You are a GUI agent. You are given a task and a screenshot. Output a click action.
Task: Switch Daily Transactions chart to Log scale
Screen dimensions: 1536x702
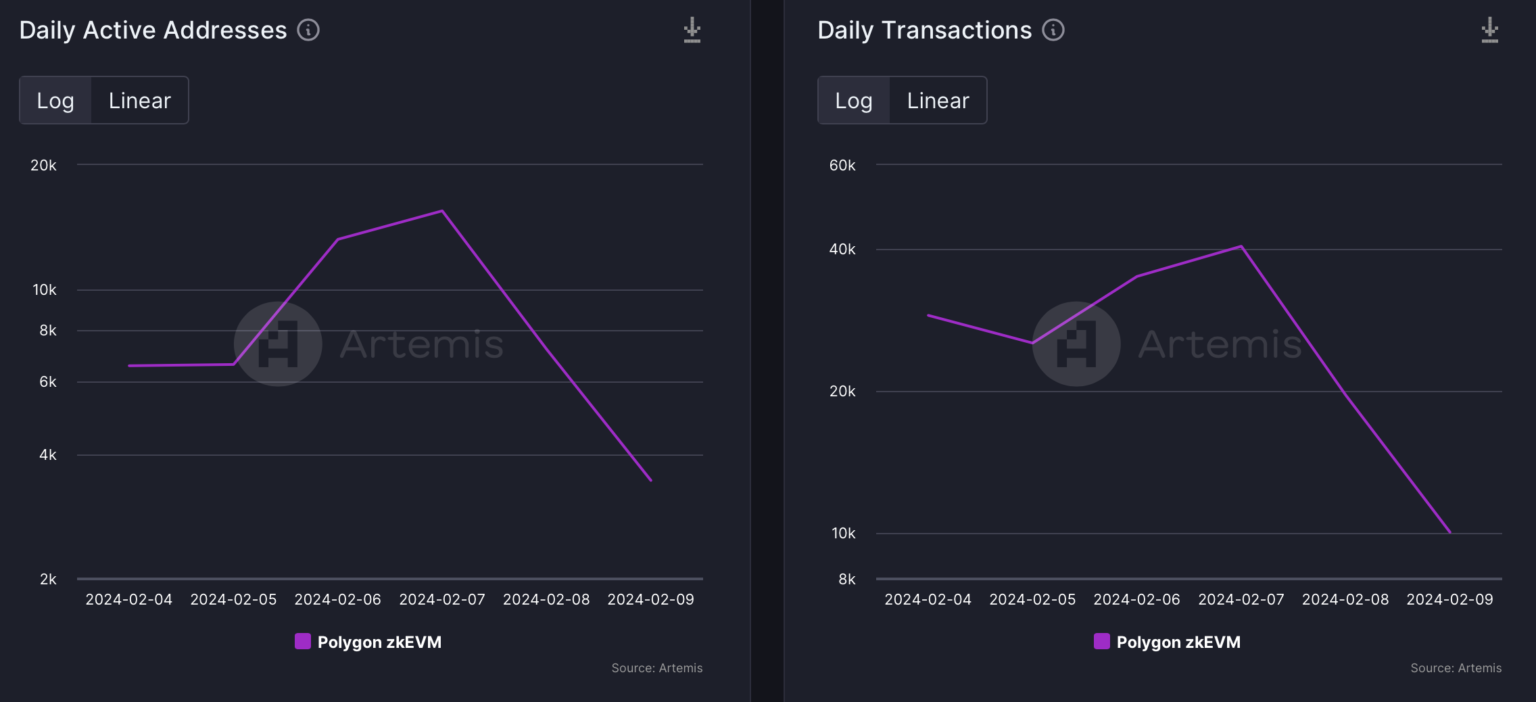(x=854, y=100)
